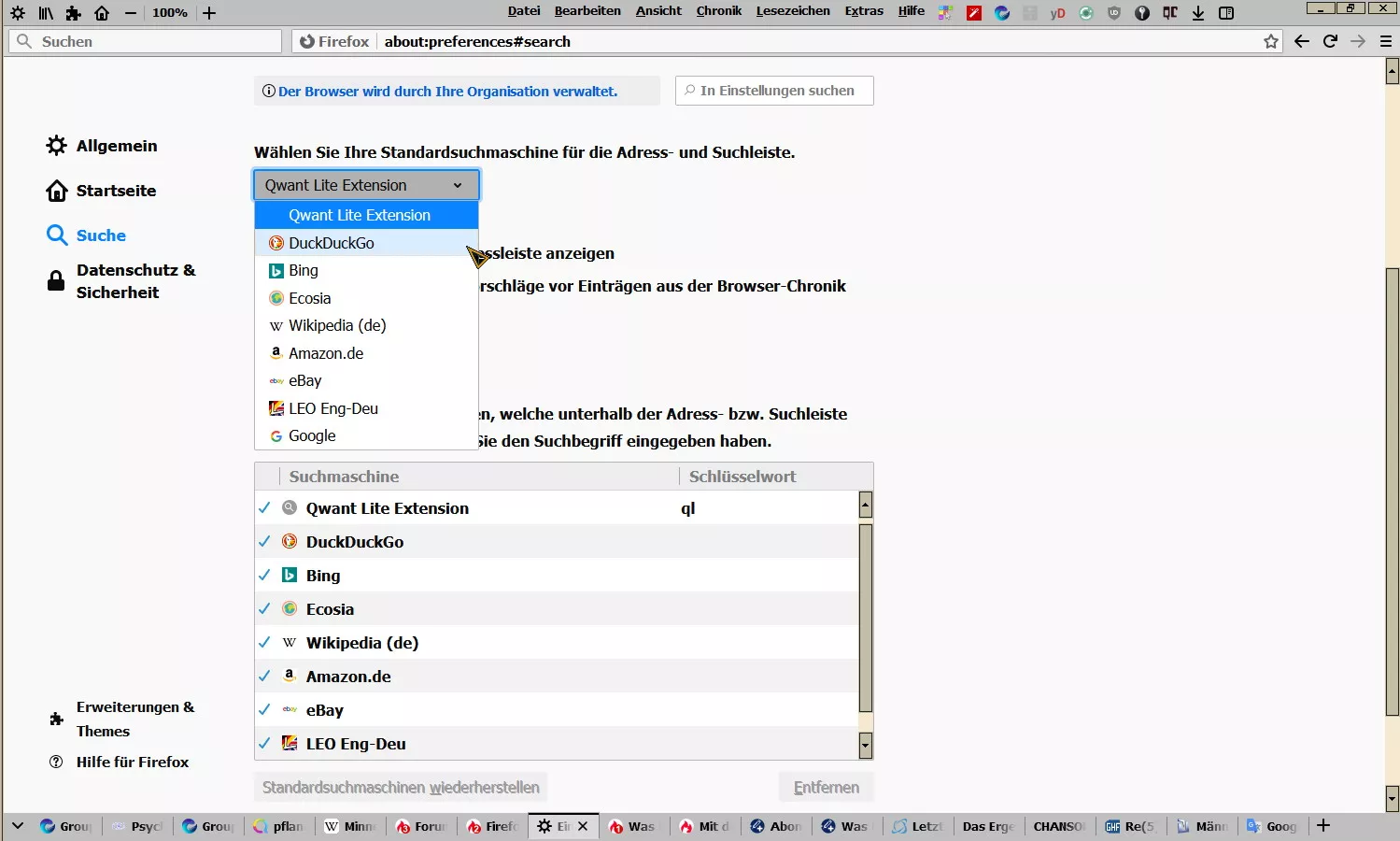Focus the In Einstellungen suchen field

(774, 91)
